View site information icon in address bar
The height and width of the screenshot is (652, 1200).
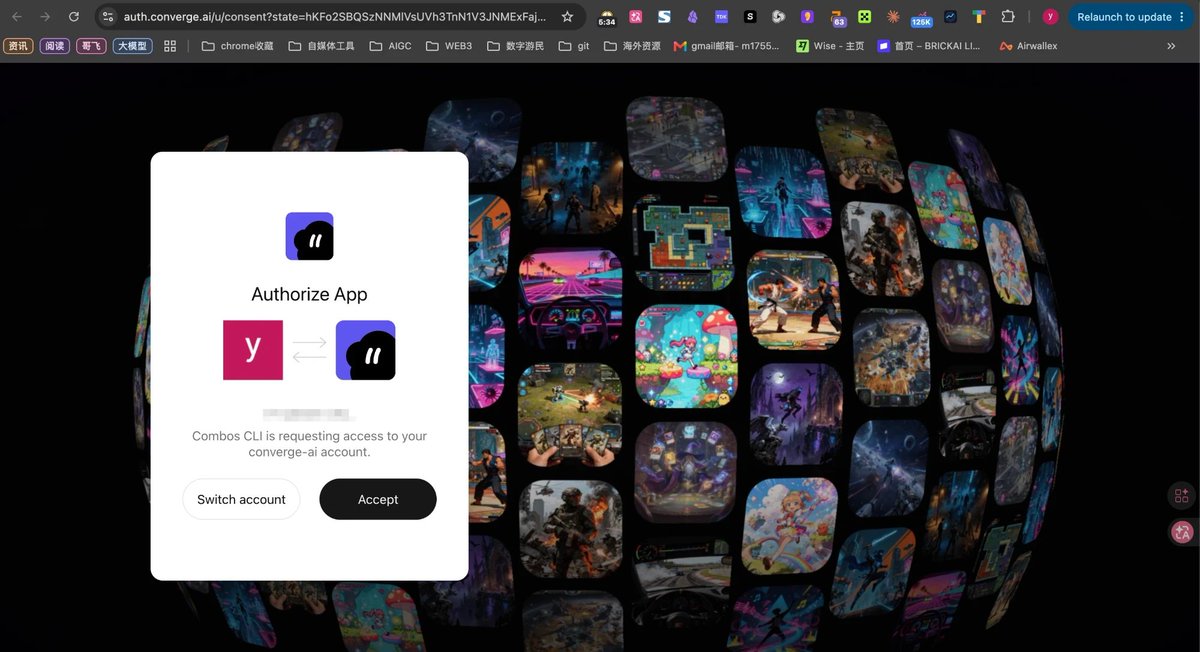click(109, 17)
